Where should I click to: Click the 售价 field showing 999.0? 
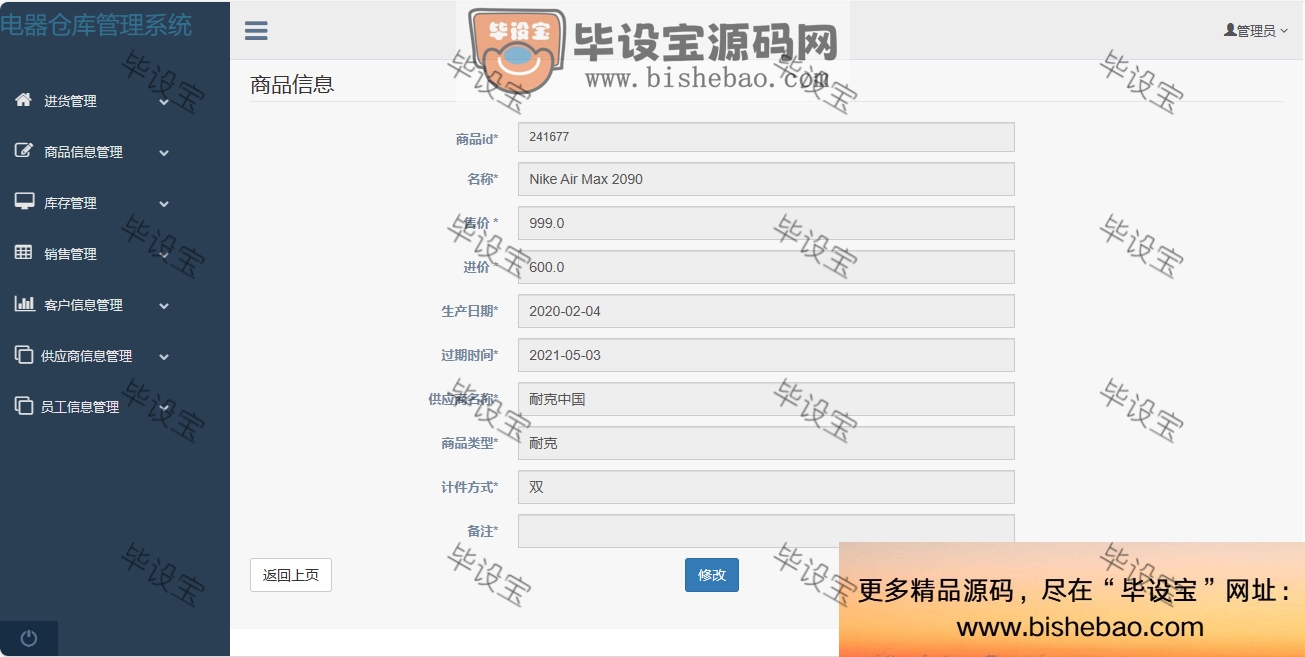point(766,223)
